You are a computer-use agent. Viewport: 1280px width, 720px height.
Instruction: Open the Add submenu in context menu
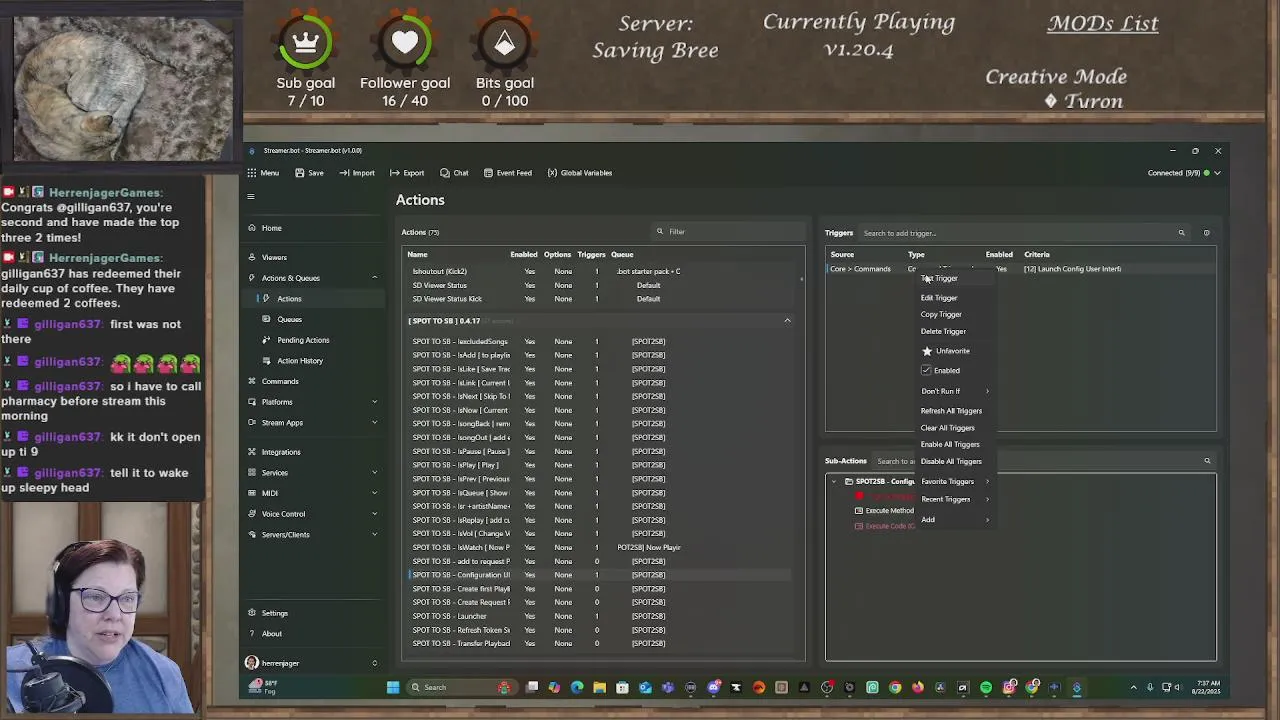tap(955, 520)
